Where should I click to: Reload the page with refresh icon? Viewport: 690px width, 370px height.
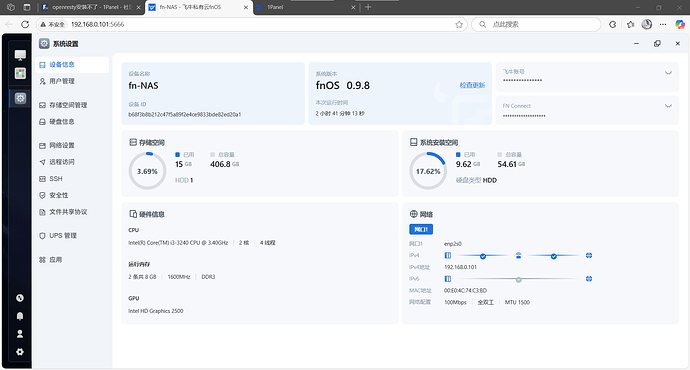25,25
